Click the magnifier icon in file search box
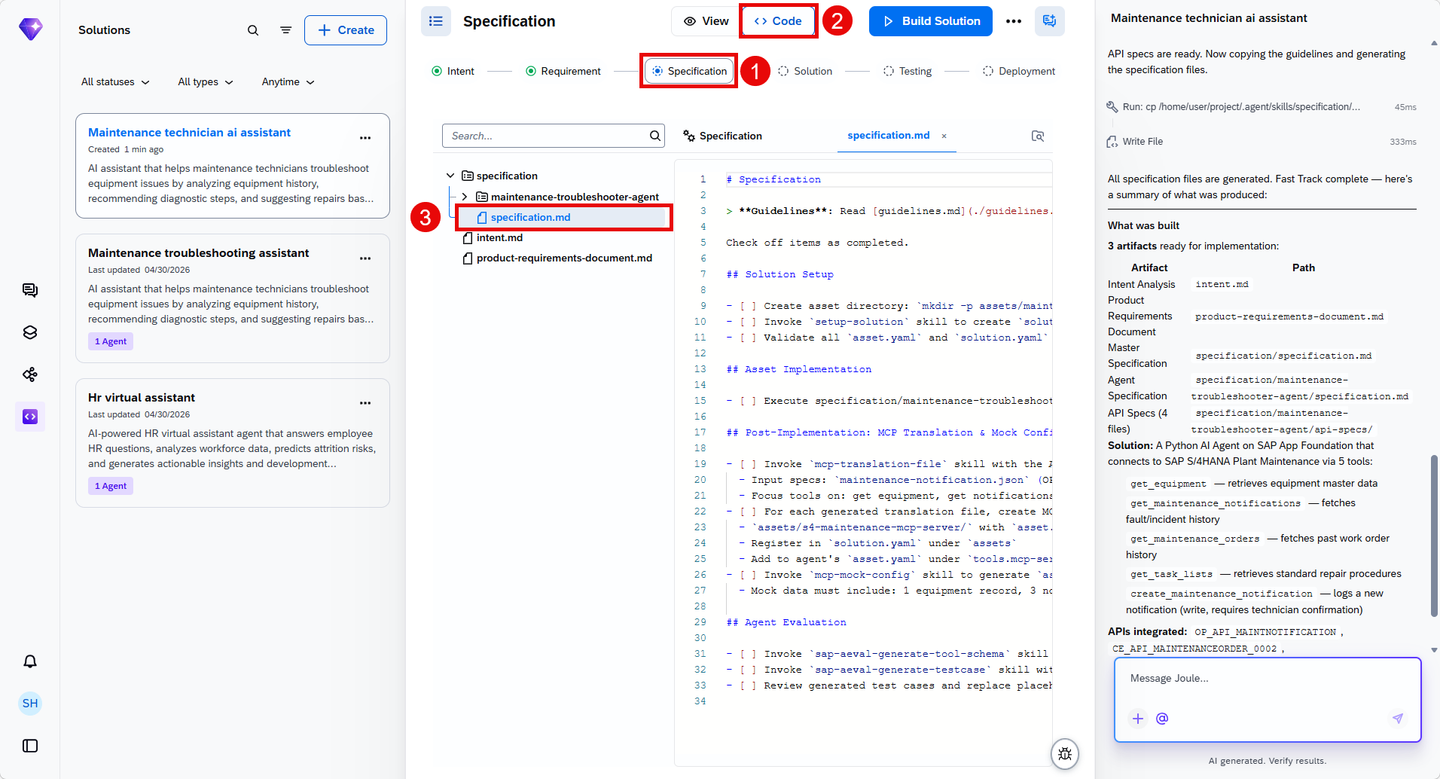The image size is (1440, 779). click(x=656, y=136)
